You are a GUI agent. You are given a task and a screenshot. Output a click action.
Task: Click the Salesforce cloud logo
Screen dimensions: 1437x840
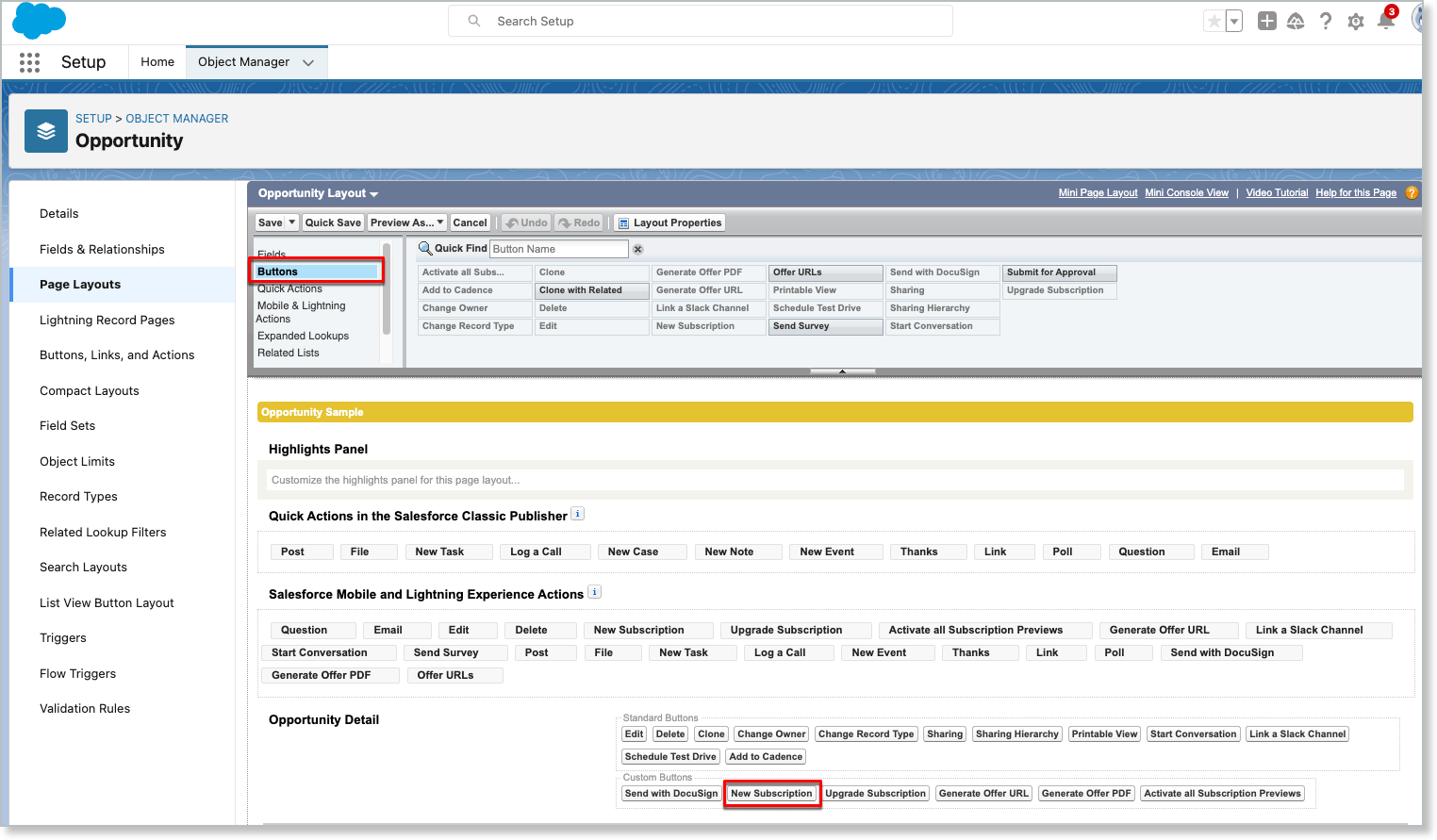tap(39, 21)
